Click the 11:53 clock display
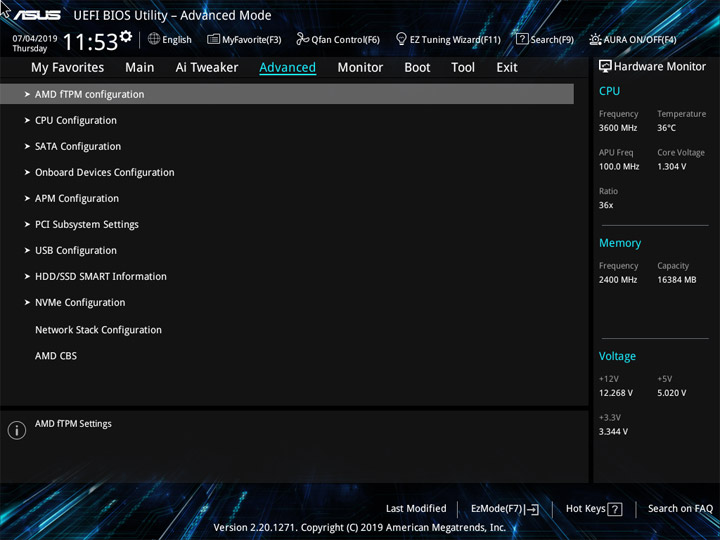Viewport: 720px width, 540px height. [x=90, y=42]
